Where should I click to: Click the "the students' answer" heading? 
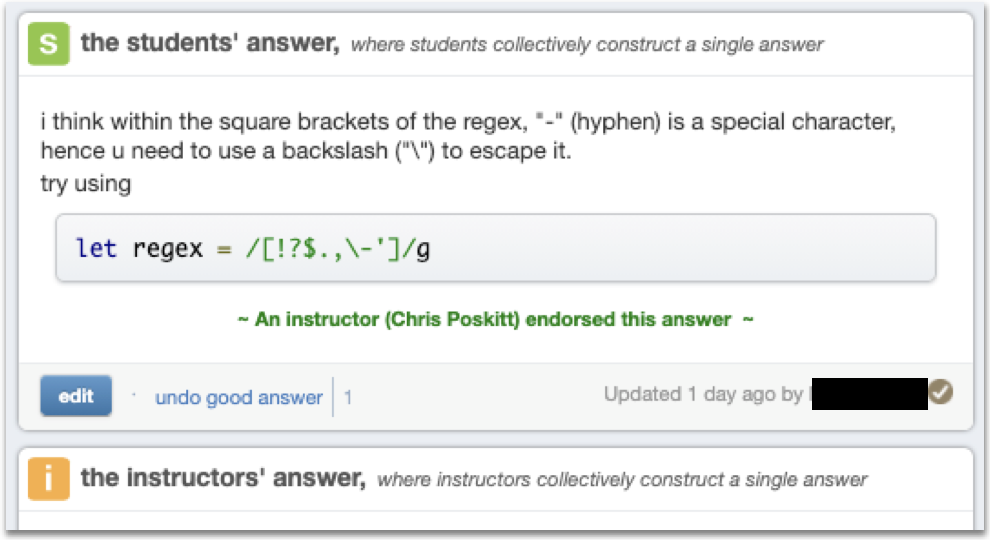click(210, 43)
